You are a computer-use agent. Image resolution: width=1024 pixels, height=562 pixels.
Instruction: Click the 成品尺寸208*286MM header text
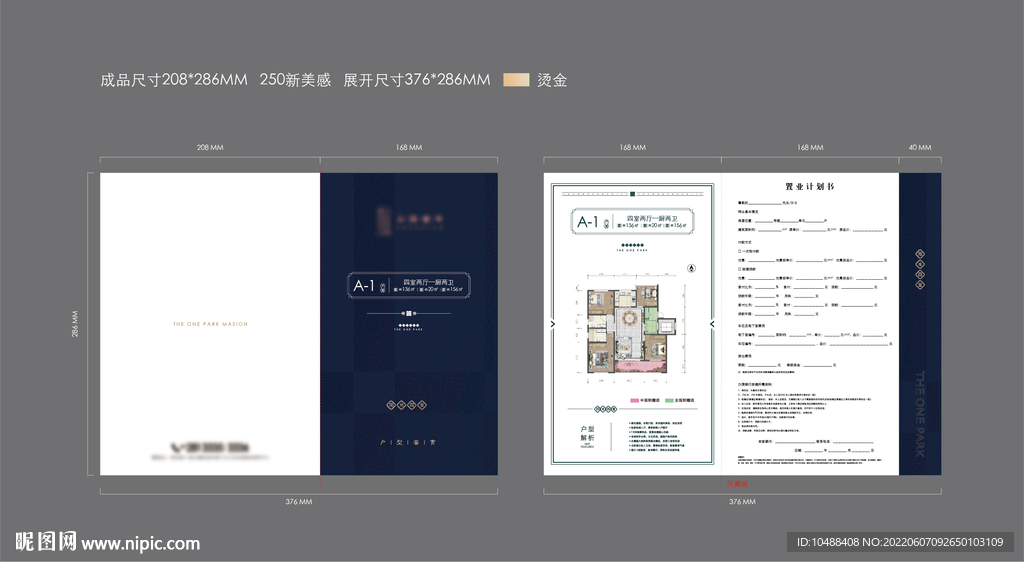(174, 80)
